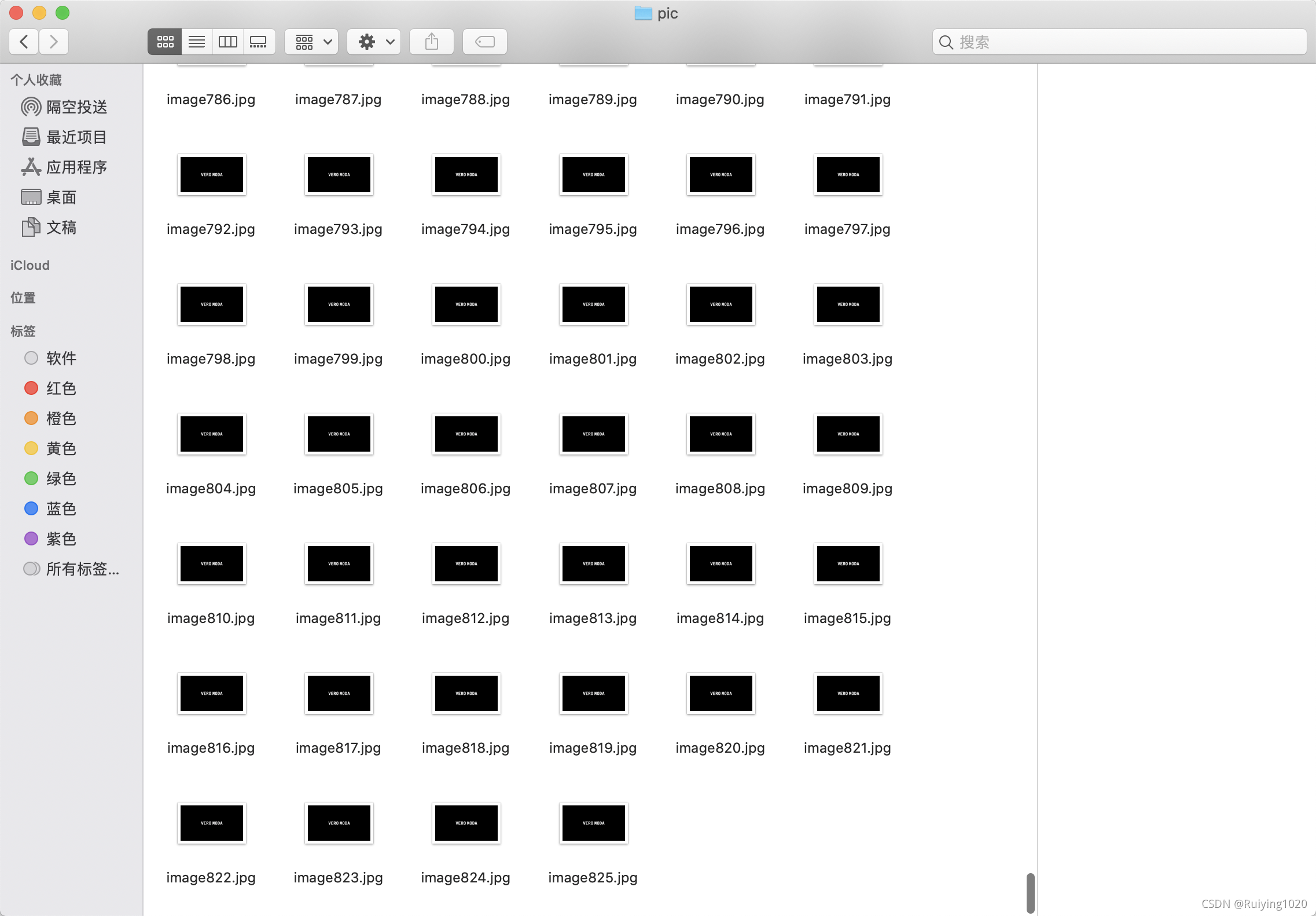This screenshot has height=916, width=1316.
Task: Select image797.jpg thumbnail
Action: coord(848,174)
